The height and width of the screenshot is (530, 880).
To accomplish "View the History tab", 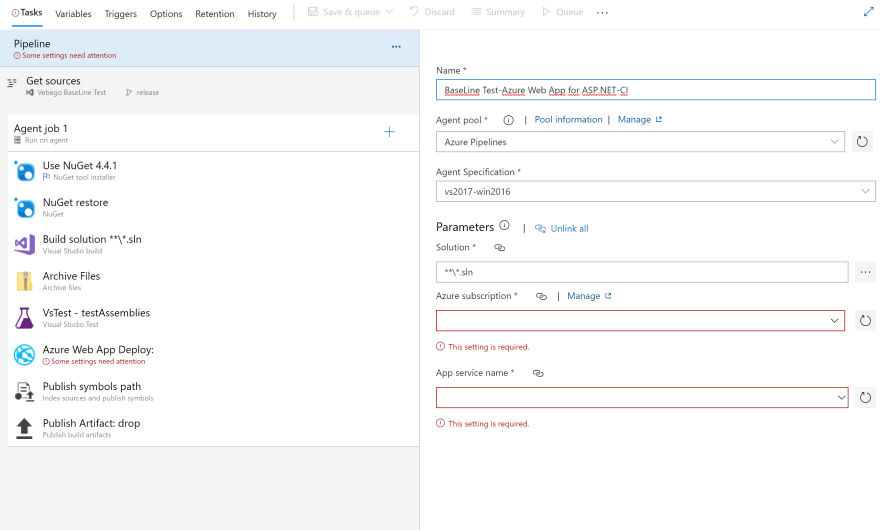I will 262,13.
